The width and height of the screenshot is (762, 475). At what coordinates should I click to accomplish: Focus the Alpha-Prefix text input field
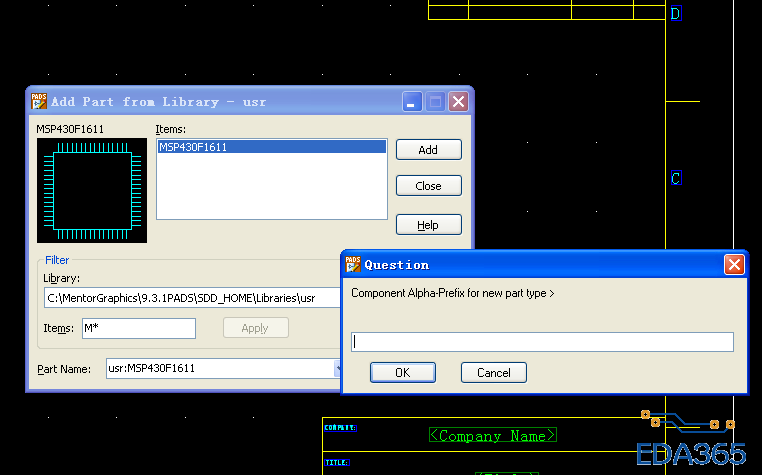[x=542, y=342]
